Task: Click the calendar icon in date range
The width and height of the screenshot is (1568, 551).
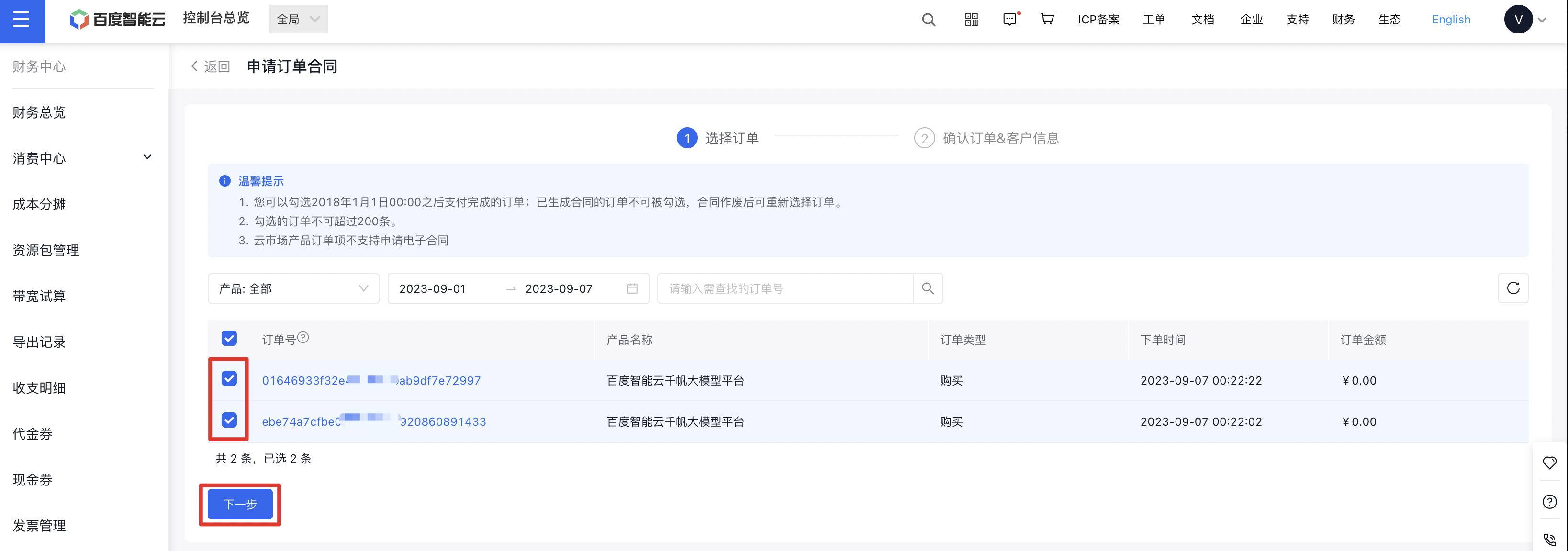Action: [x=632, y=288]
